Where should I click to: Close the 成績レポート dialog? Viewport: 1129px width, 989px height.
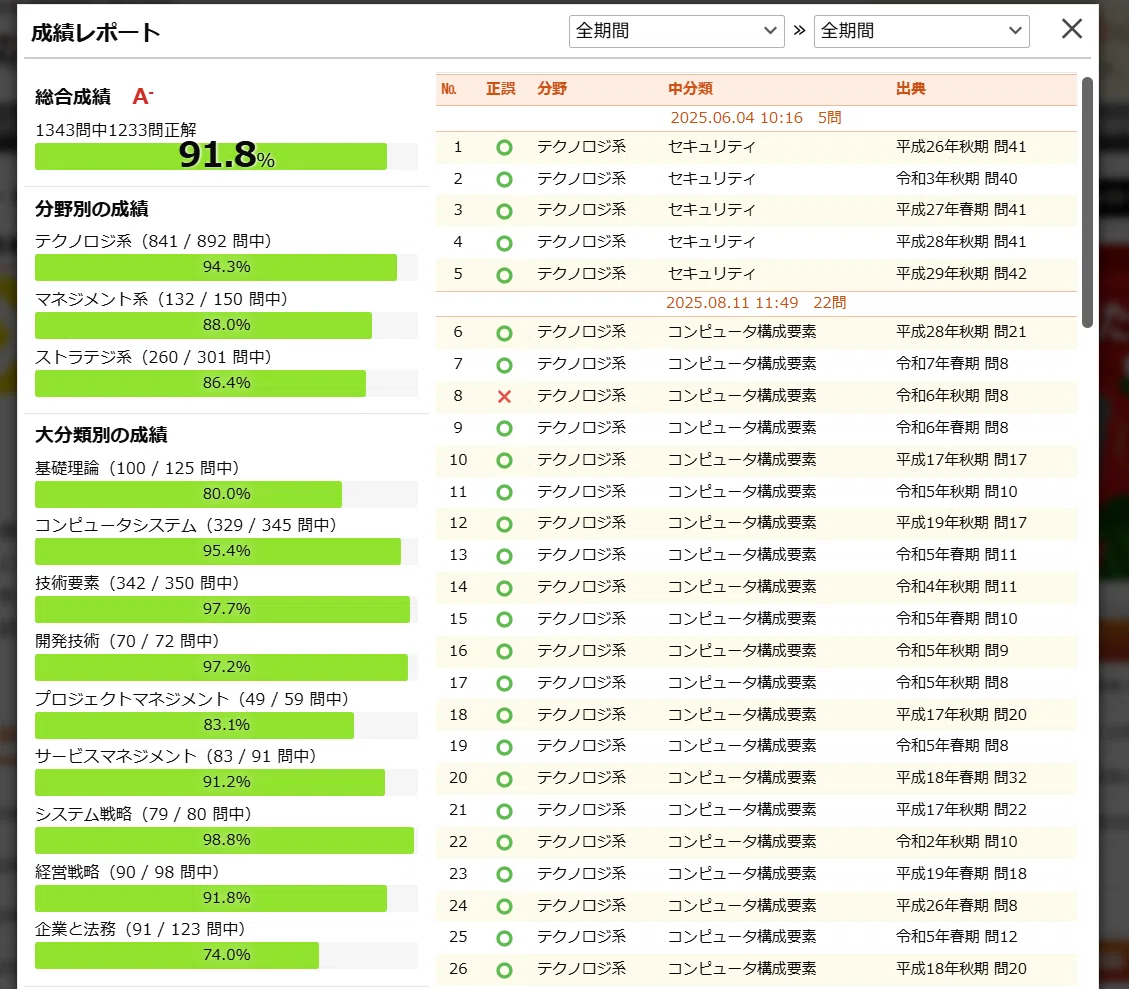[1071, 30]
